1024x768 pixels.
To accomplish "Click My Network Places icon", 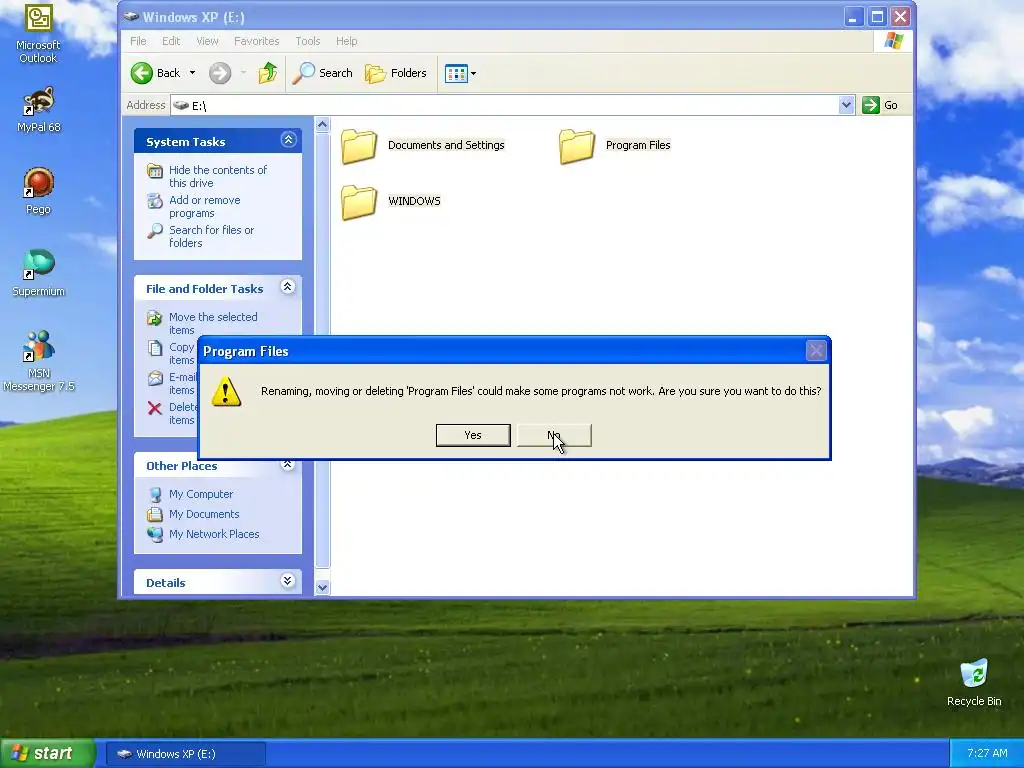I will [x=155, y=534].
